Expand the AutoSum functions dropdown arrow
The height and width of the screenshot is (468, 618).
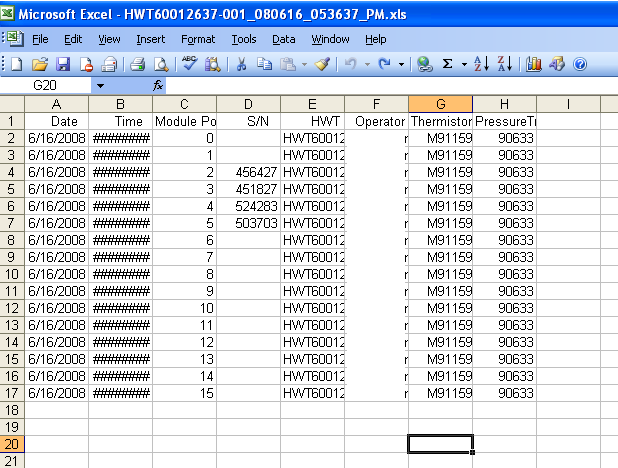(462, 64)
